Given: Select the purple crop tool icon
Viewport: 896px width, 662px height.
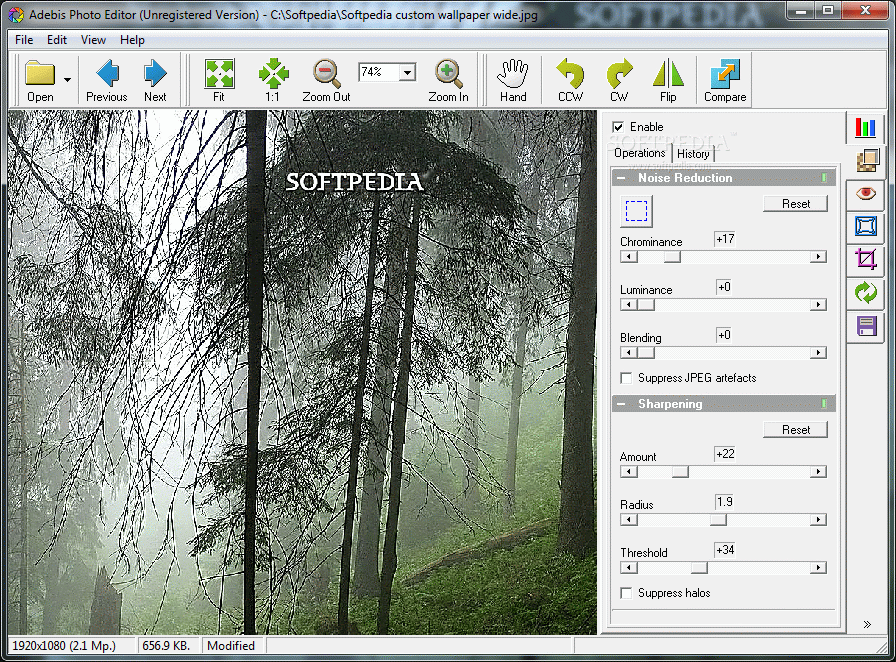Looking at the screenshot, I should (x=866, y=259).
